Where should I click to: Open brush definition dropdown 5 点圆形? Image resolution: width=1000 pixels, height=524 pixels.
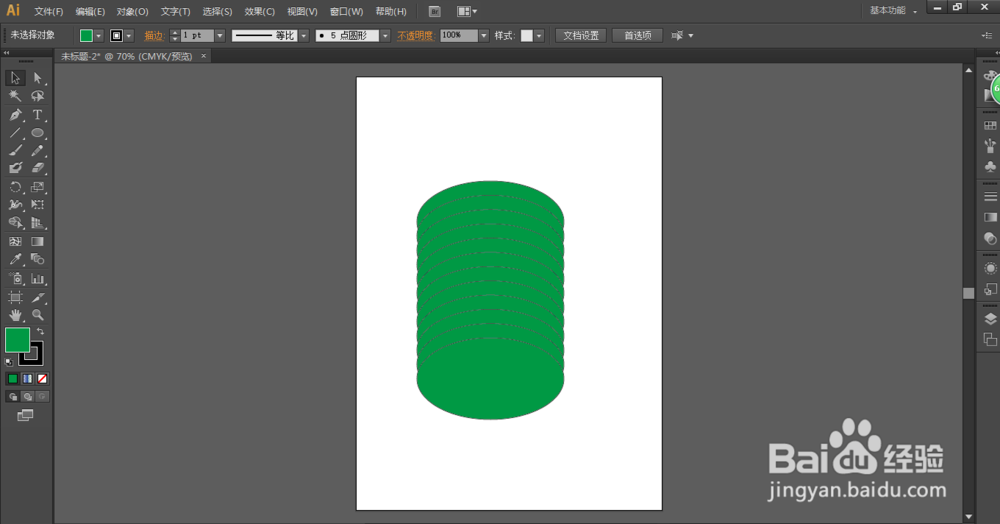pos(385,36)
